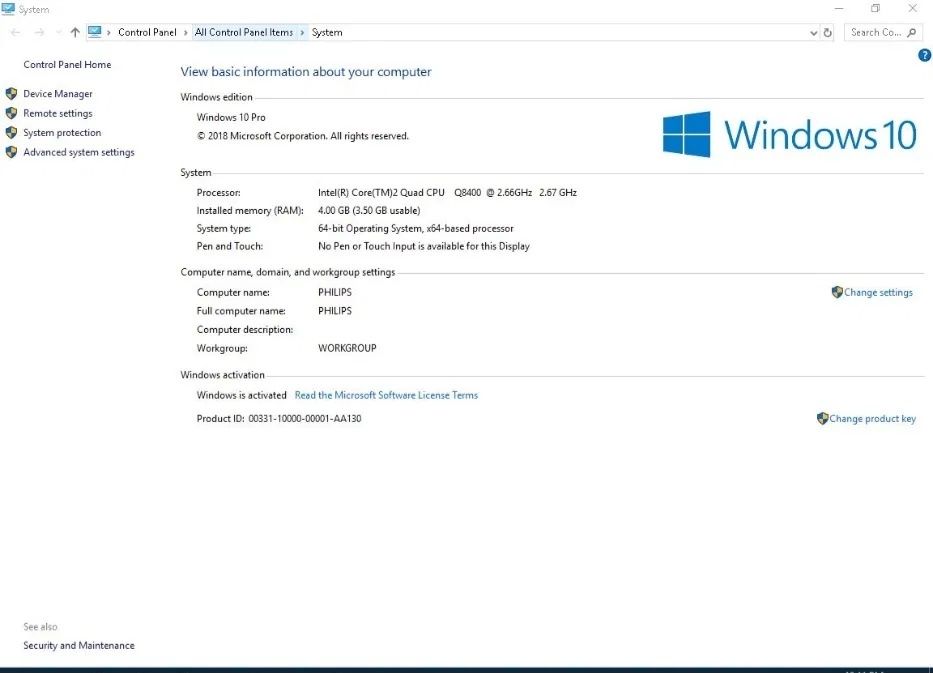This screenshot has height=673, width=933.
Task: Click the System window title icon
Action: (8, 9)
